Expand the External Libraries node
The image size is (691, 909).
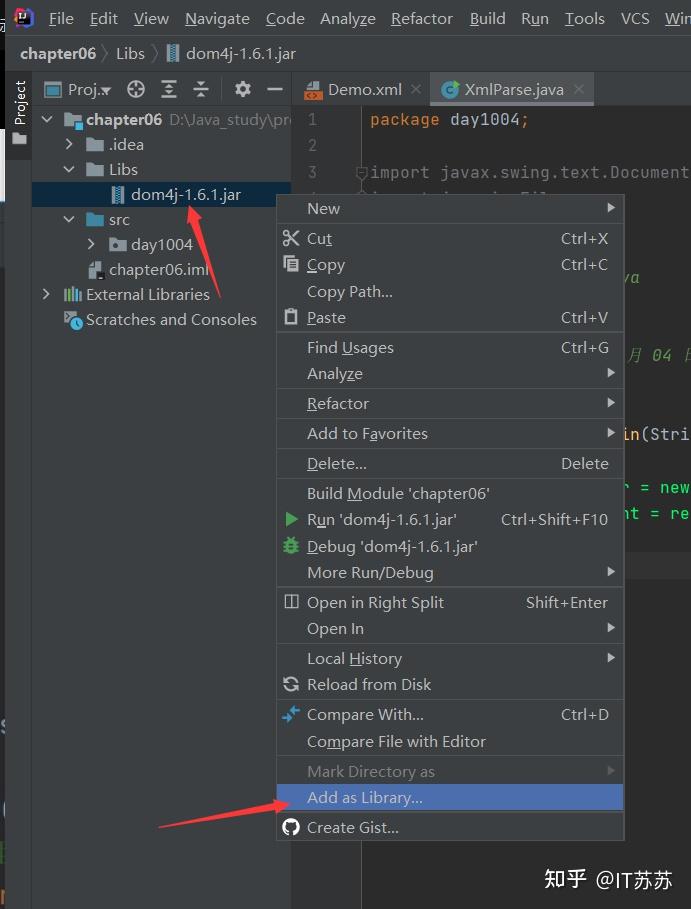[x=46, y=294]
